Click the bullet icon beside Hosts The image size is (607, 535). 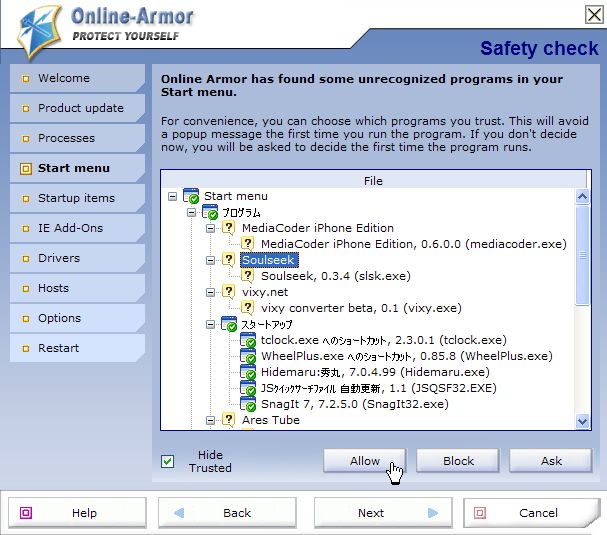point(26,288)
